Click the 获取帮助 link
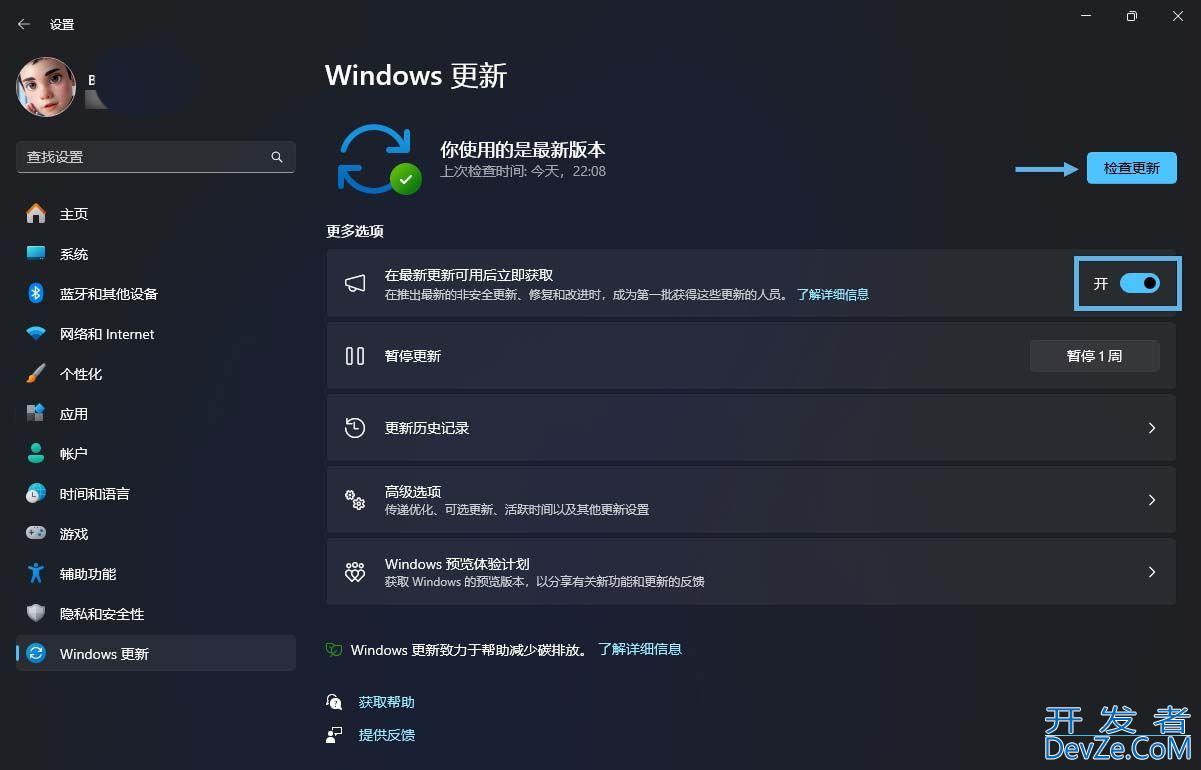The height and width of the screenshot is (770, 1201). 386,702
